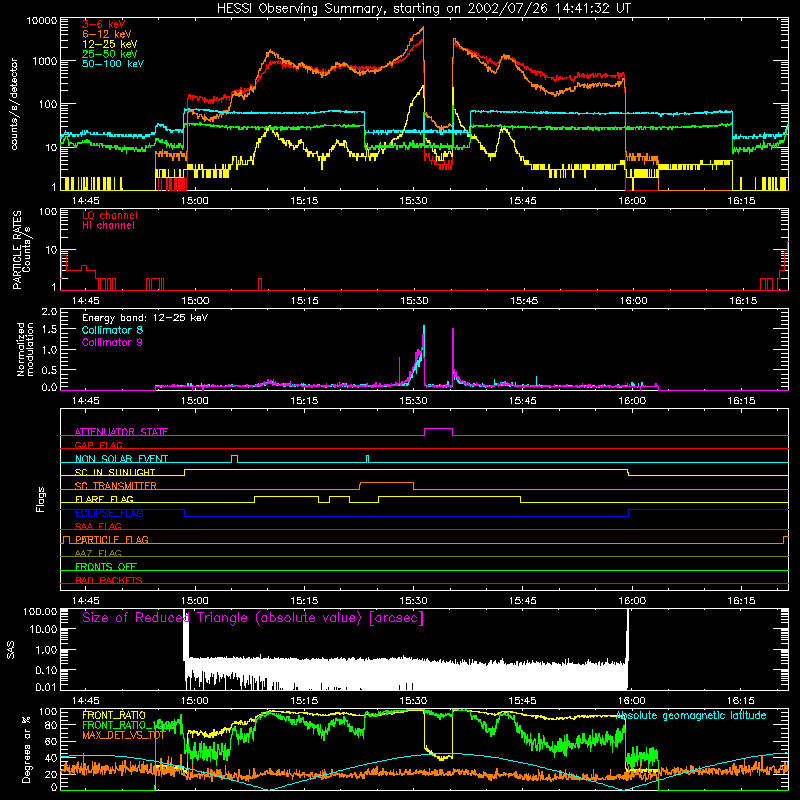Click the vertical "Flags" axis label
Screen dimensions: 800x800
[41, 499]
